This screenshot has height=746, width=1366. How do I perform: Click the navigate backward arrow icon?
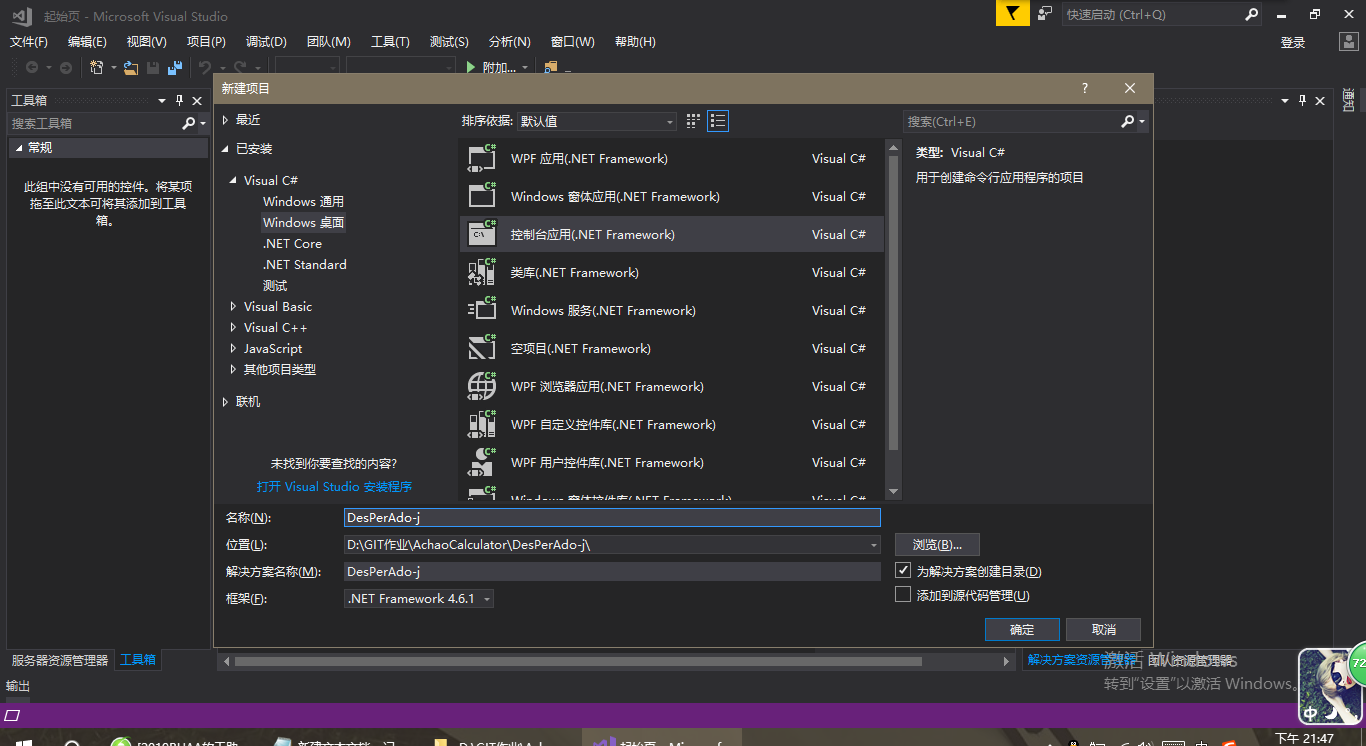[x=32, y=67]
